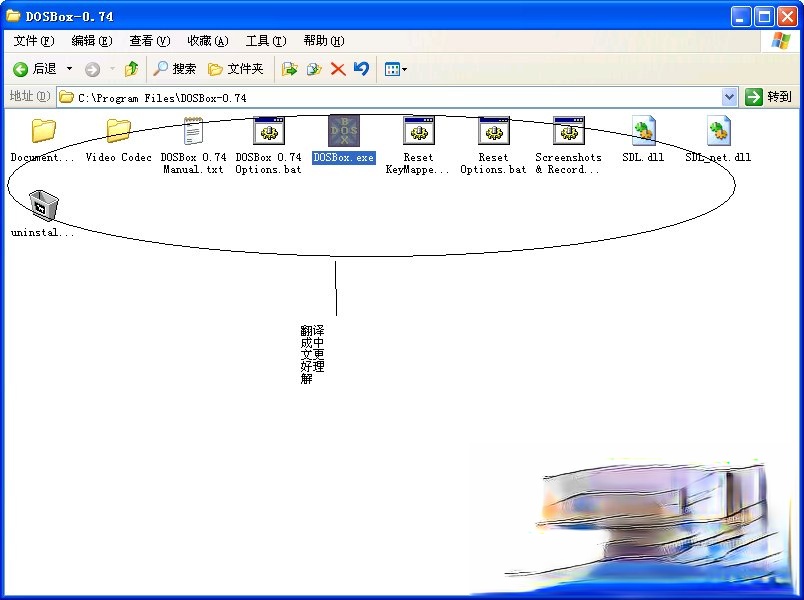Minimize the DOSBox-0.74 window
Viewport: 804px width, 600px height.
(x=740, y=17)
